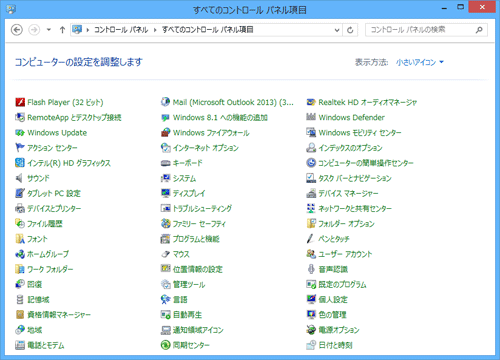
Task: Open the システム icon
Action: pyautogui.click(x=166, y=178)
